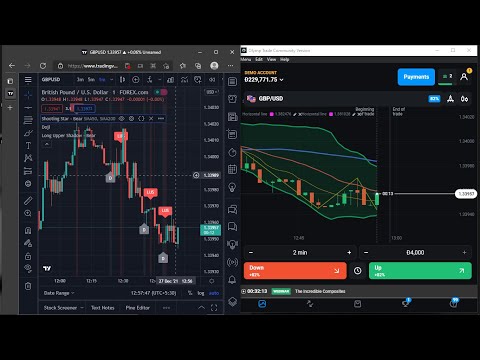The image size is (480, 360).
Task: Open the prediction and measurement tools
Action: point(28,171)
